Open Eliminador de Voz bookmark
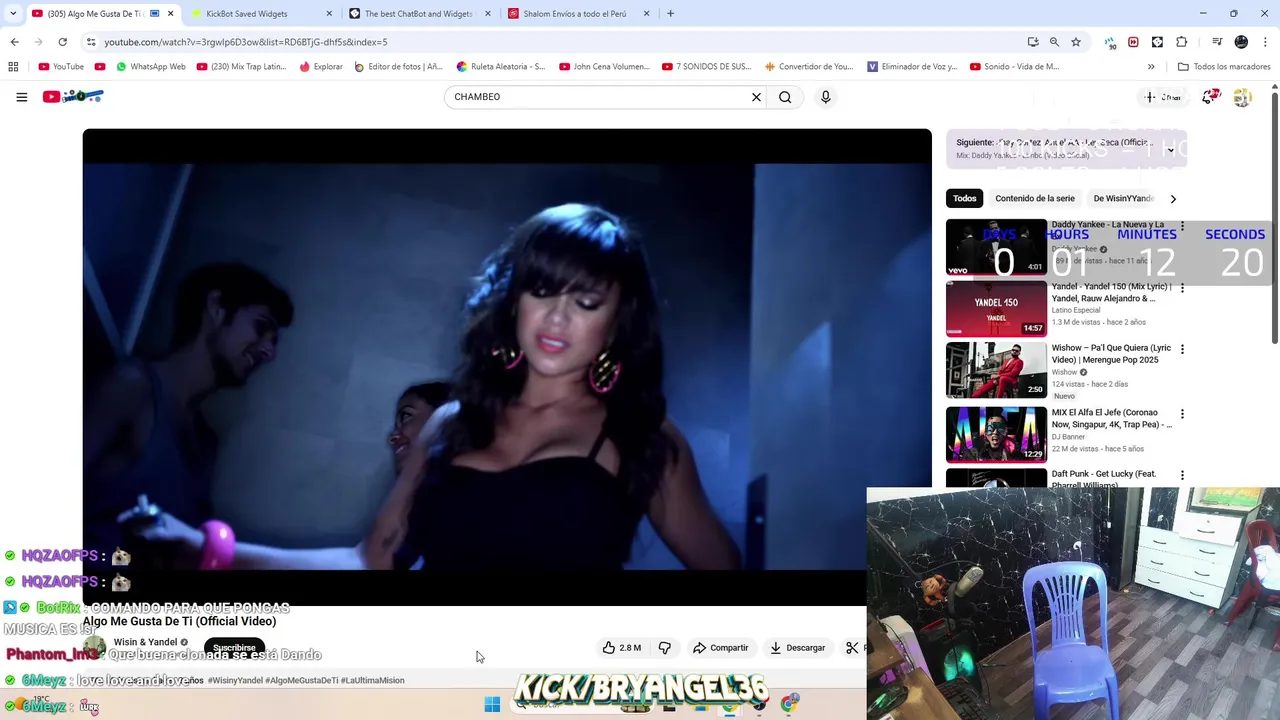Viewport: 1280px width, 720px height. [912, 67]
